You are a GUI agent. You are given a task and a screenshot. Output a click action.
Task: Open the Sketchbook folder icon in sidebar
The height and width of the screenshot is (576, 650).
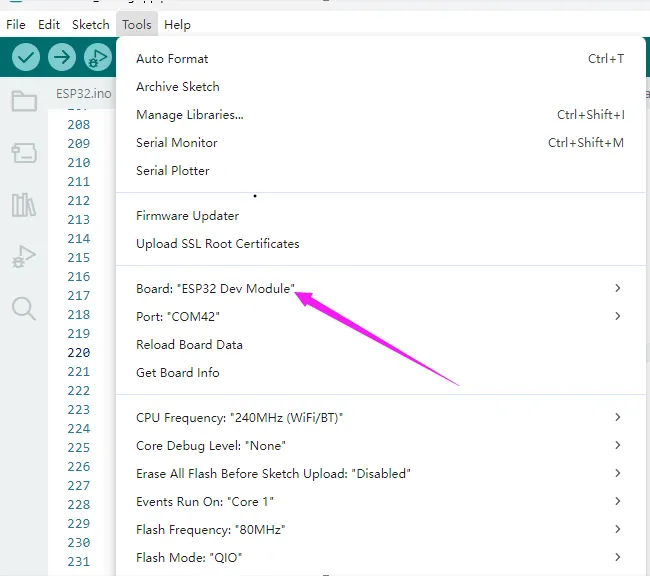[x=23, y=101]
